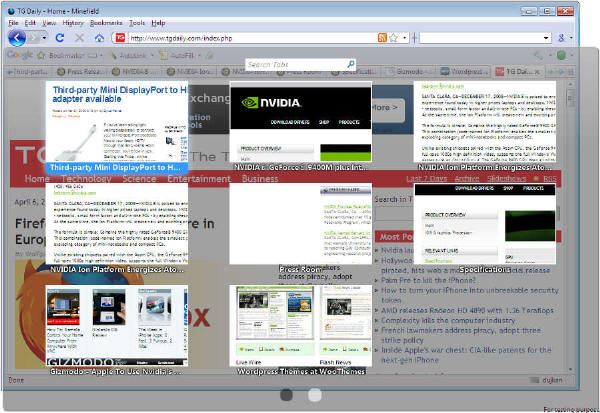This screenshot has height=413, width=600.
Task: Open the Slideshows link
Action: pyautogui.click(x=507, y=179)
